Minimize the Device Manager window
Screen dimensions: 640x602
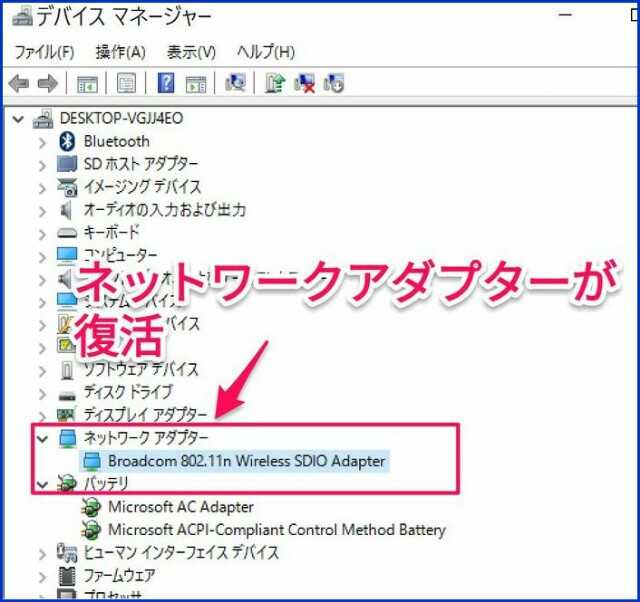click(x=565, y=15)
